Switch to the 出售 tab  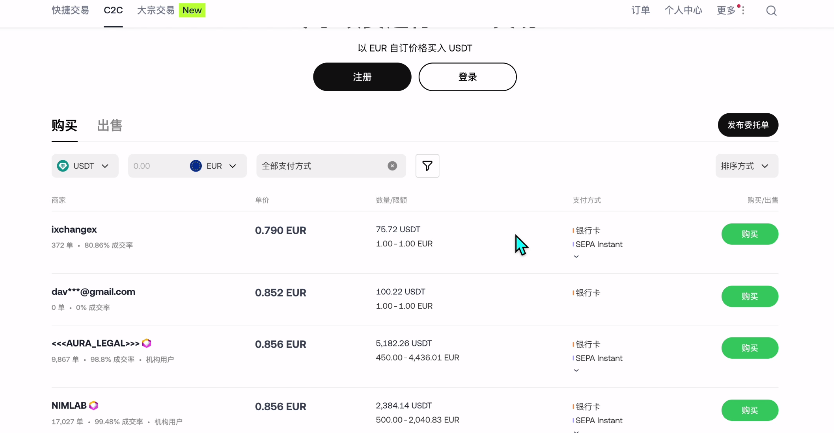click(110, 125)
